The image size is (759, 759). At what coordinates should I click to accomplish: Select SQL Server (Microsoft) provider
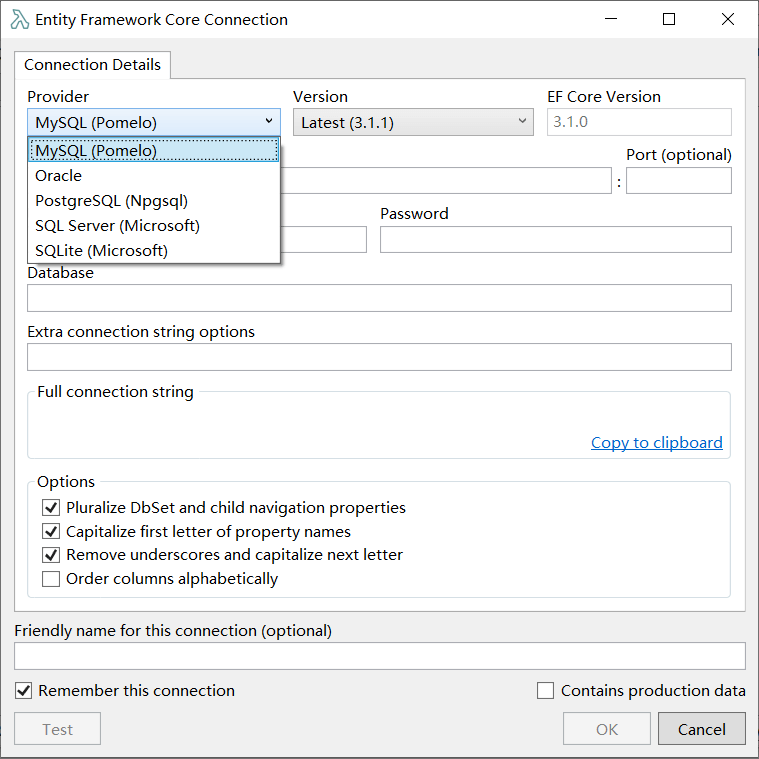[154, 226]
